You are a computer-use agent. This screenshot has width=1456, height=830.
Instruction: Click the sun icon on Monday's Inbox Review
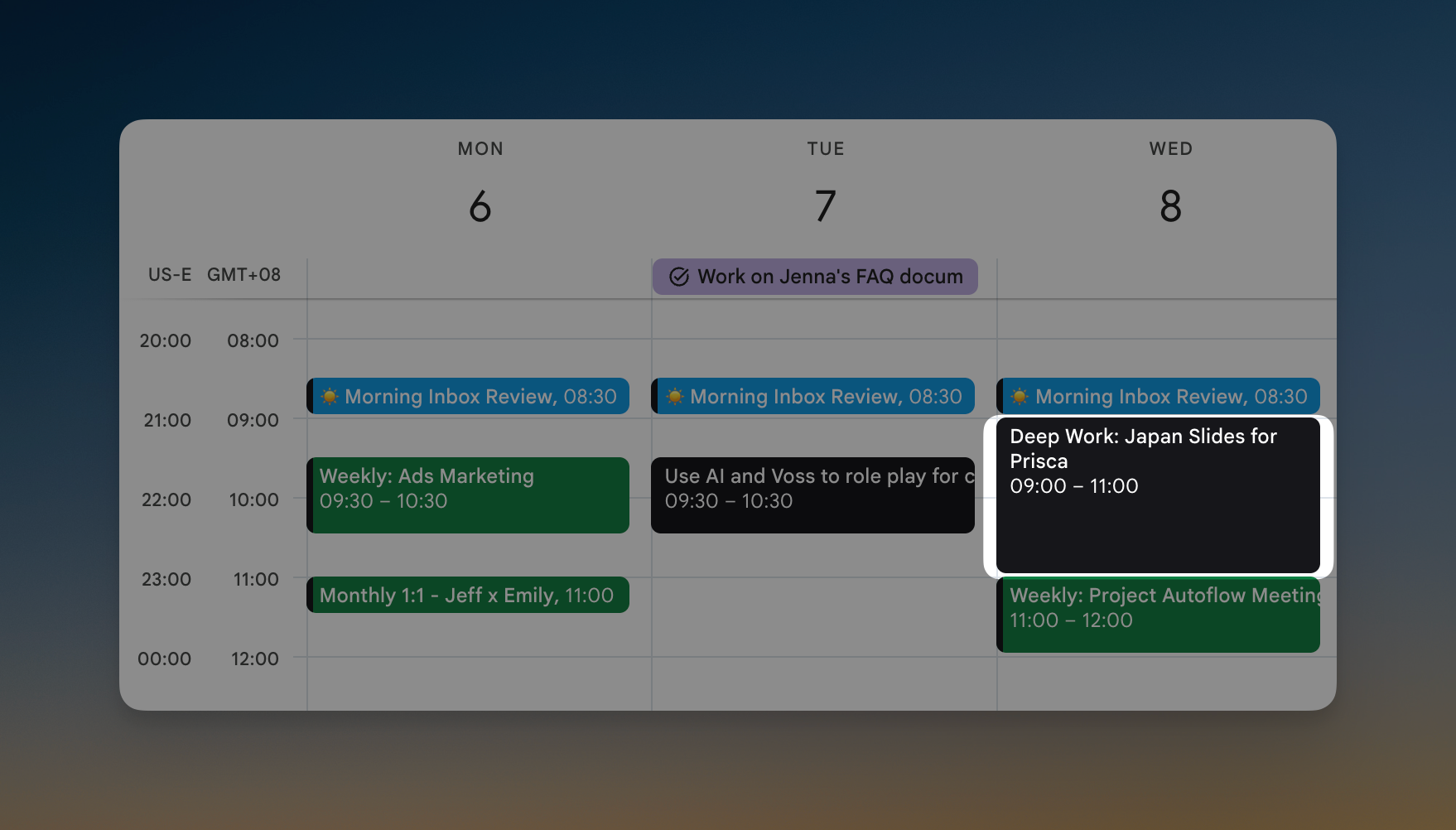point(330,397)
